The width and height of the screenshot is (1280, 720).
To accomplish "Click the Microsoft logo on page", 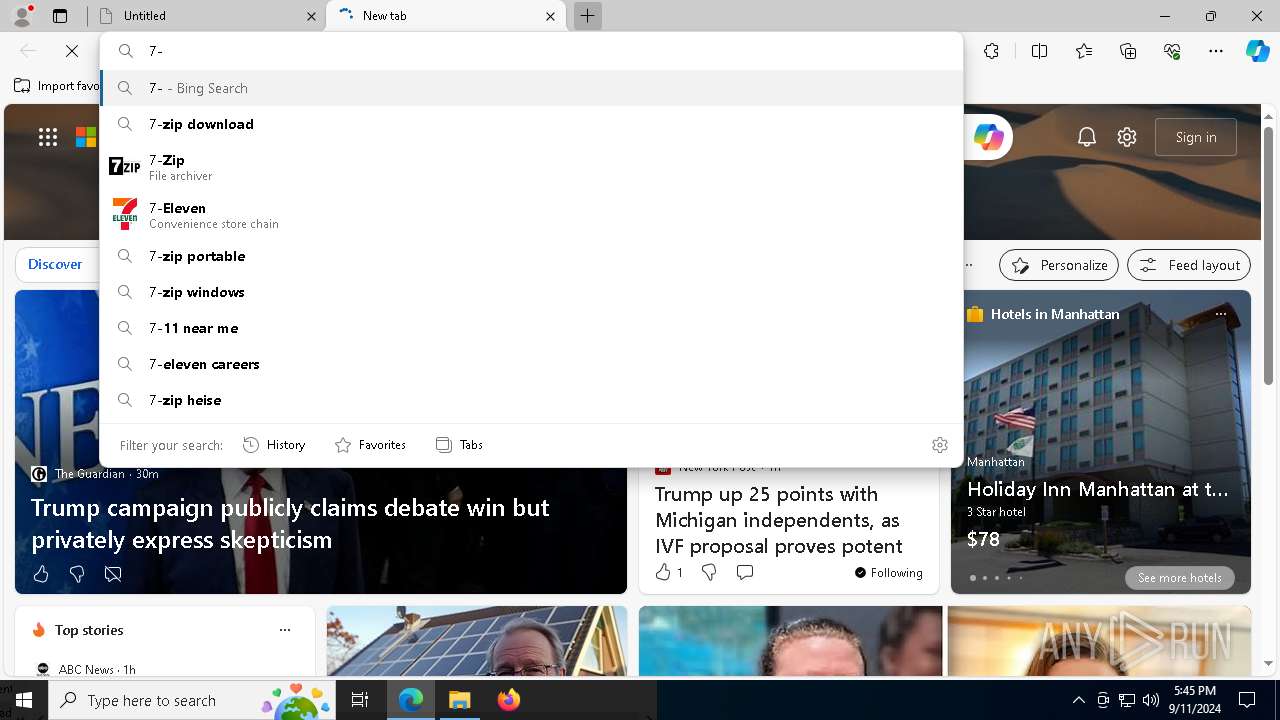I will pos(87,137).
